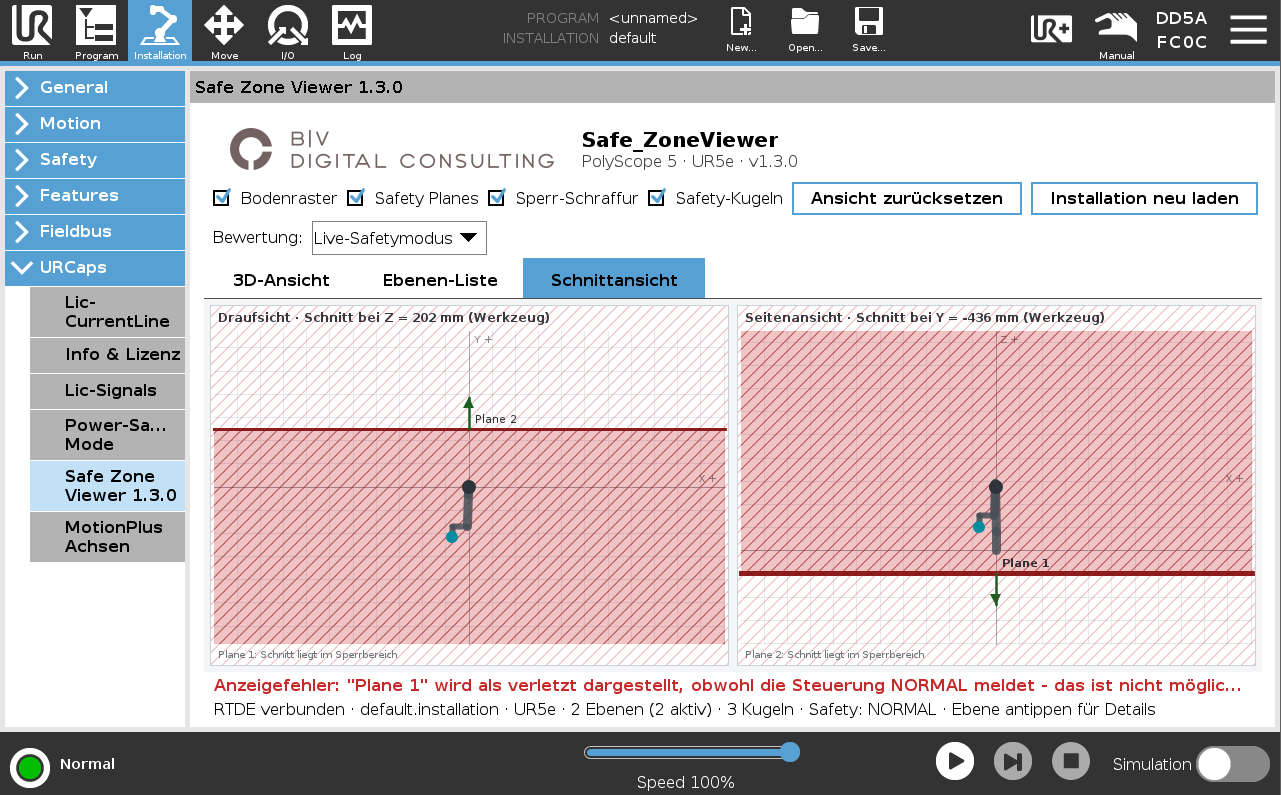The image size is (1281, 795).
Task: Select Safe Zone Viewer 1.3.0 entry
Action: [x=107, y=486]
